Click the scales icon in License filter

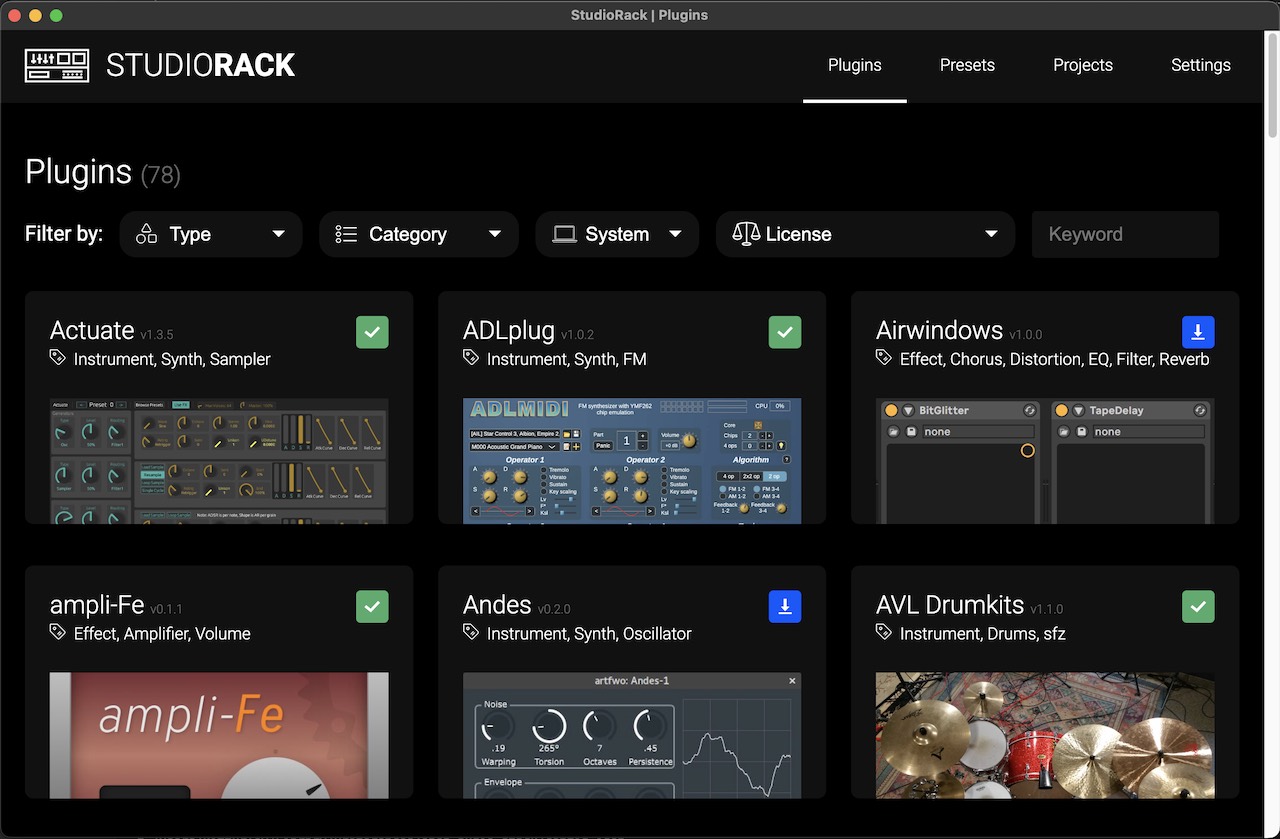[x=746, y=234]
